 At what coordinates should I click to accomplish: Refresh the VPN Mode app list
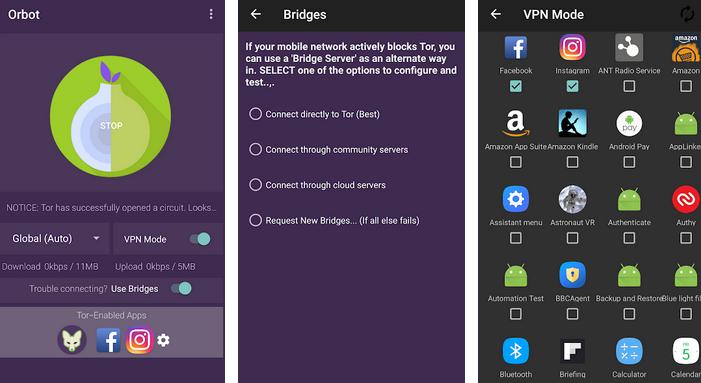(687, 14)
